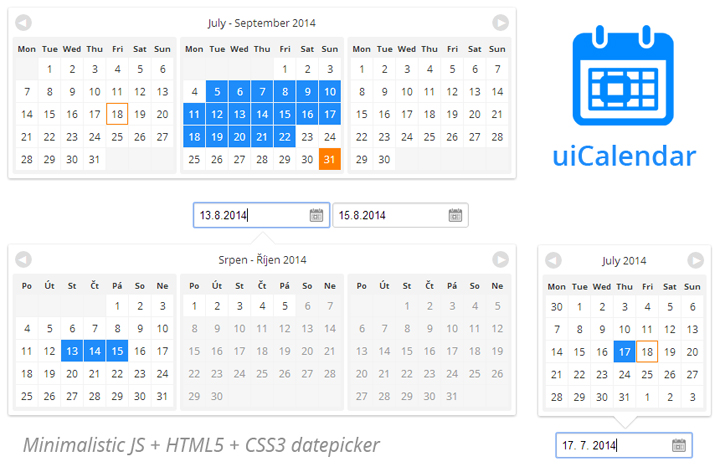720x472 pixels.
Task: Select day 23 in top August calendar
Action: pos(307,137)
